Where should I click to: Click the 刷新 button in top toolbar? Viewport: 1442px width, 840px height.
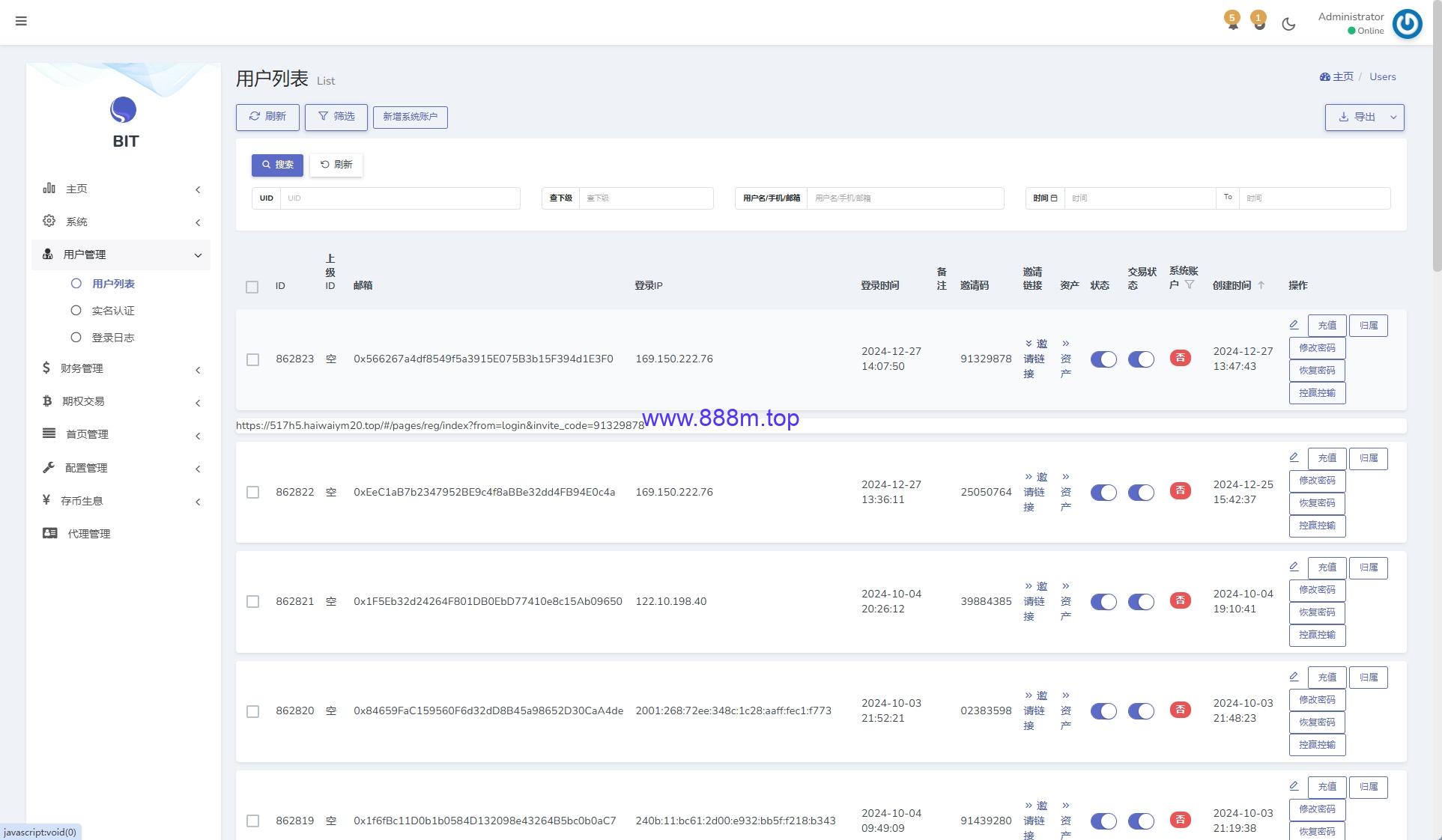[267, 117]
